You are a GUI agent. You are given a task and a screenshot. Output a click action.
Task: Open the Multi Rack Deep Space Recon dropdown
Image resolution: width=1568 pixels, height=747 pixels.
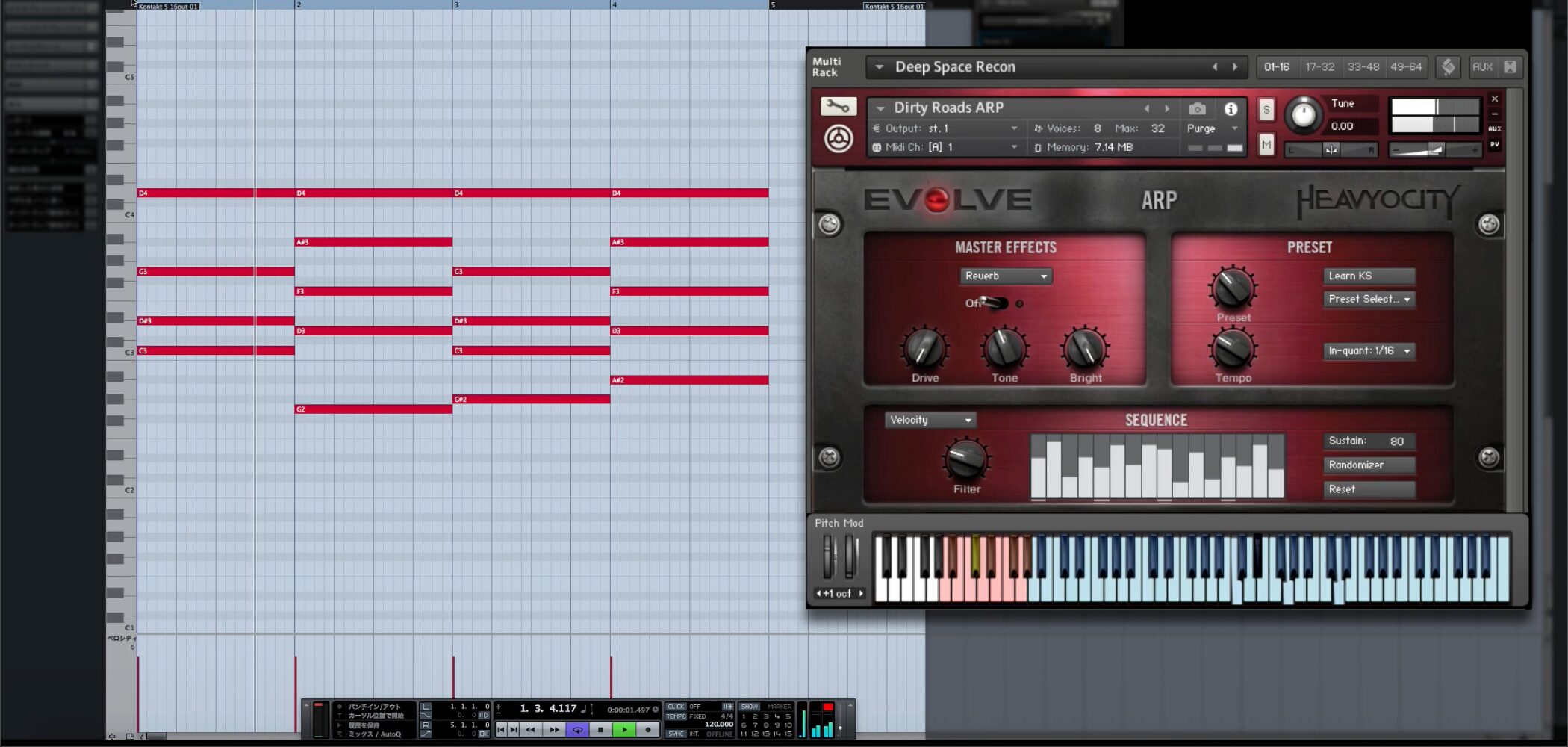tap(880, 67)
